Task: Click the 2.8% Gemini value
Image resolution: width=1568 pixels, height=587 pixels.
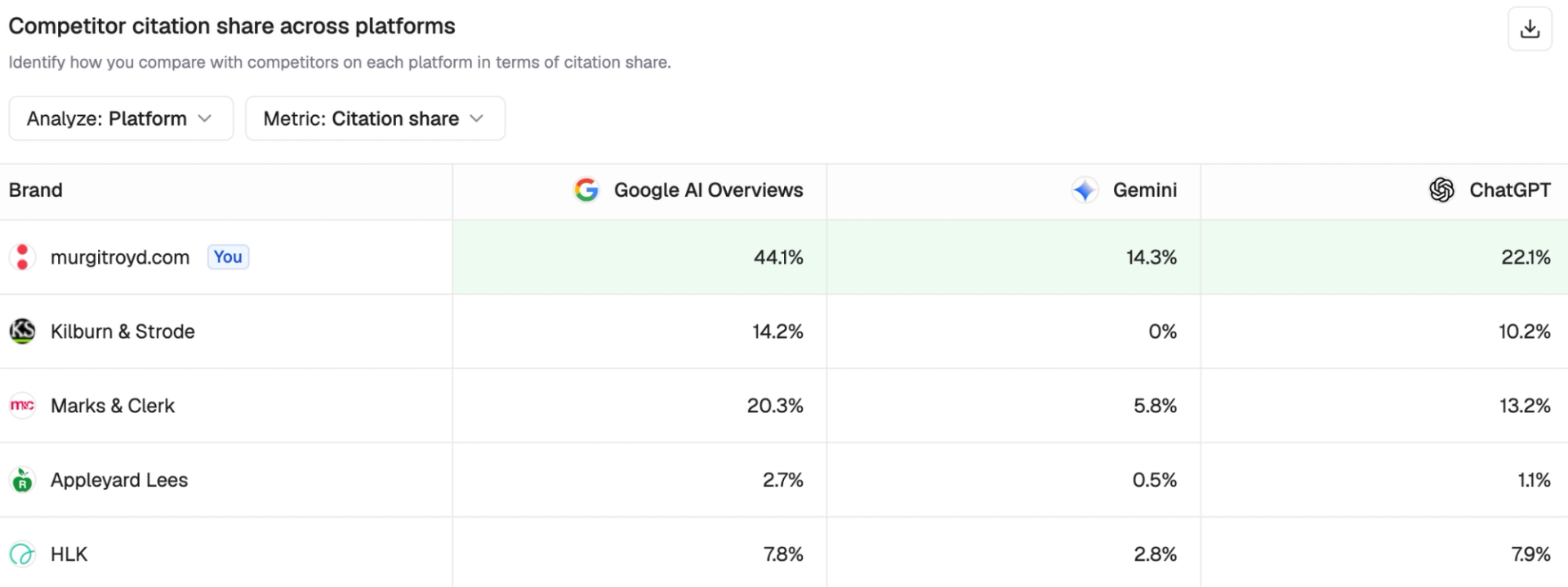Action: click(1156, 554)
